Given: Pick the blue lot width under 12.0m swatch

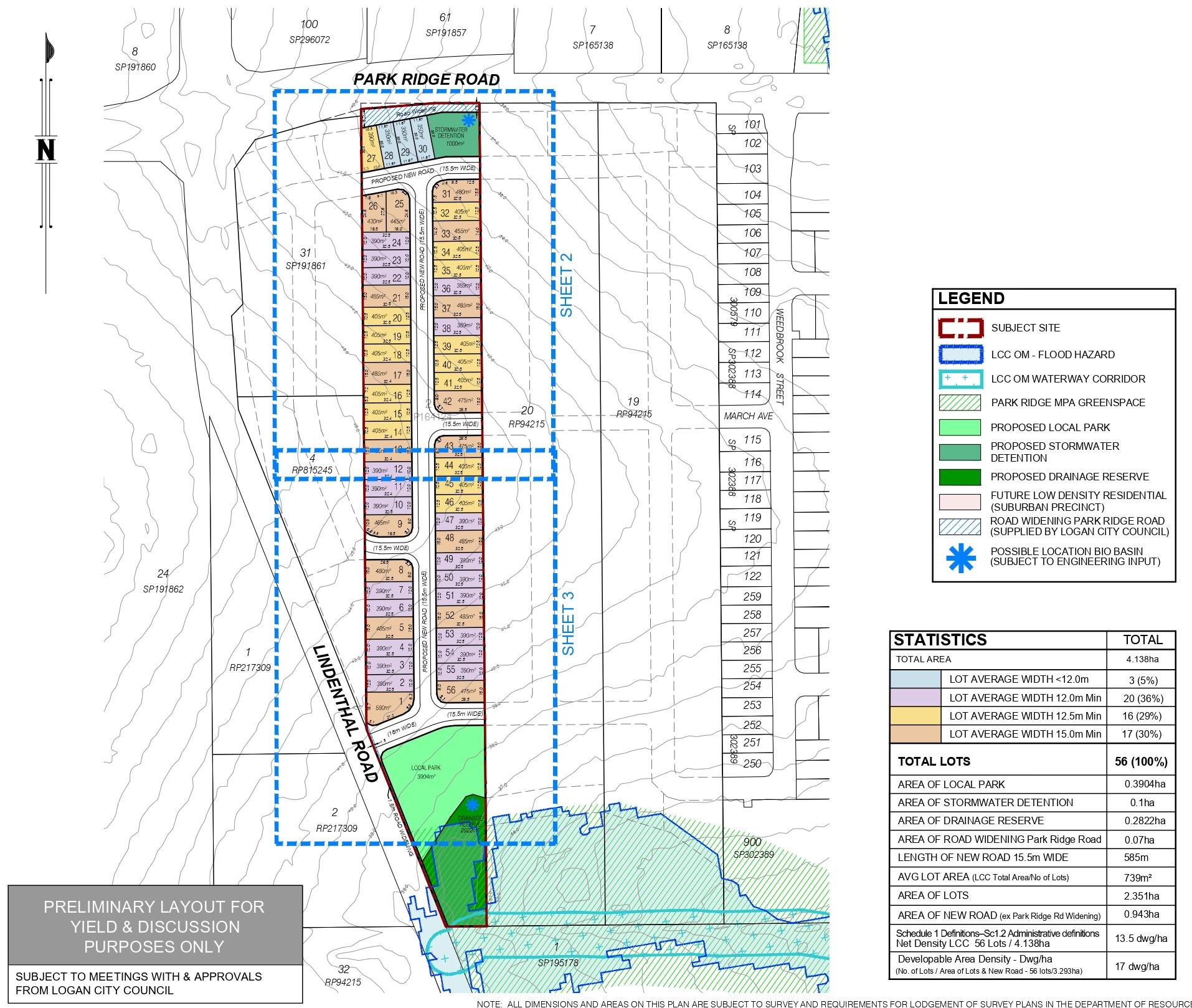Looking at the screenshot, I should pos(915,679).
